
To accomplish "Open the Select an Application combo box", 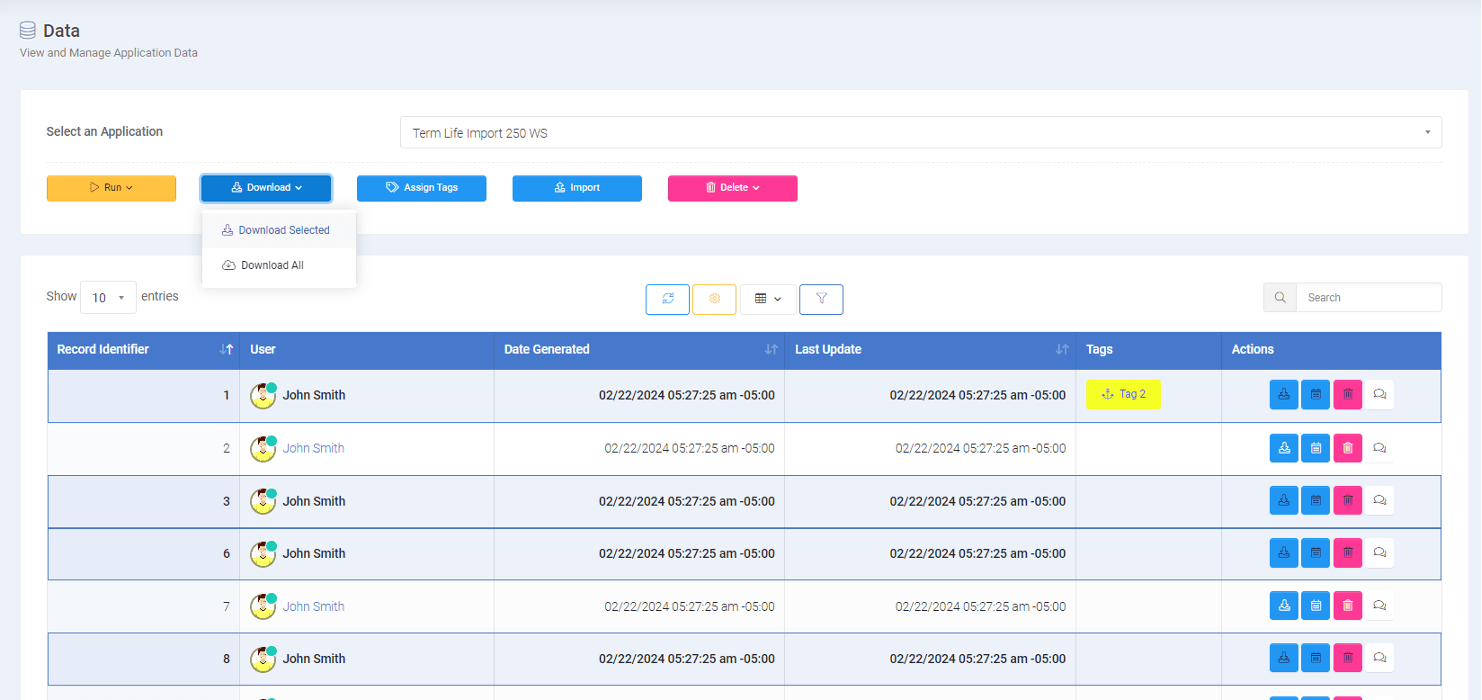I will [x=921, y=133].
